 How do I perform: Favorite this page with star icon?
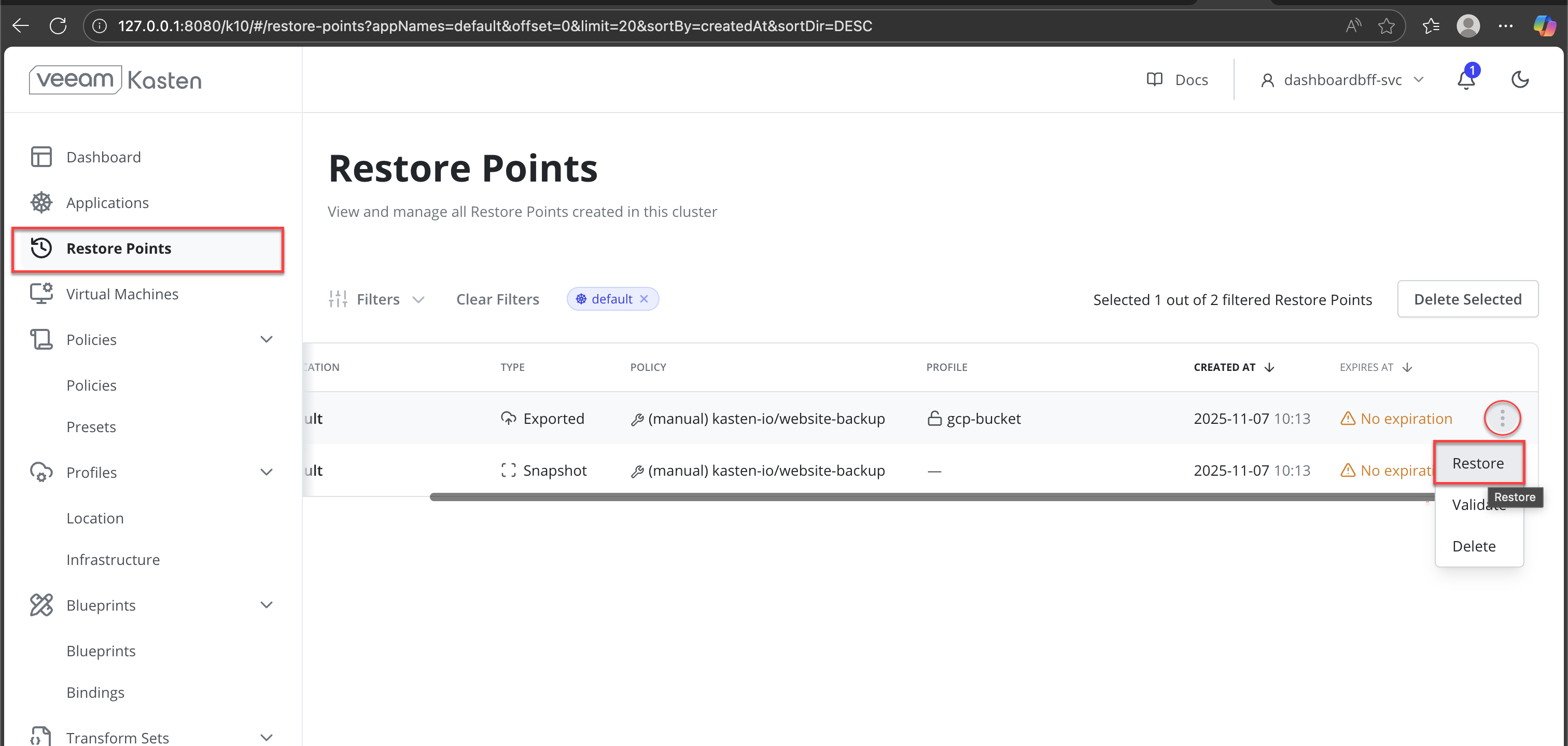pyautogui.click(x=1386, y=25)
